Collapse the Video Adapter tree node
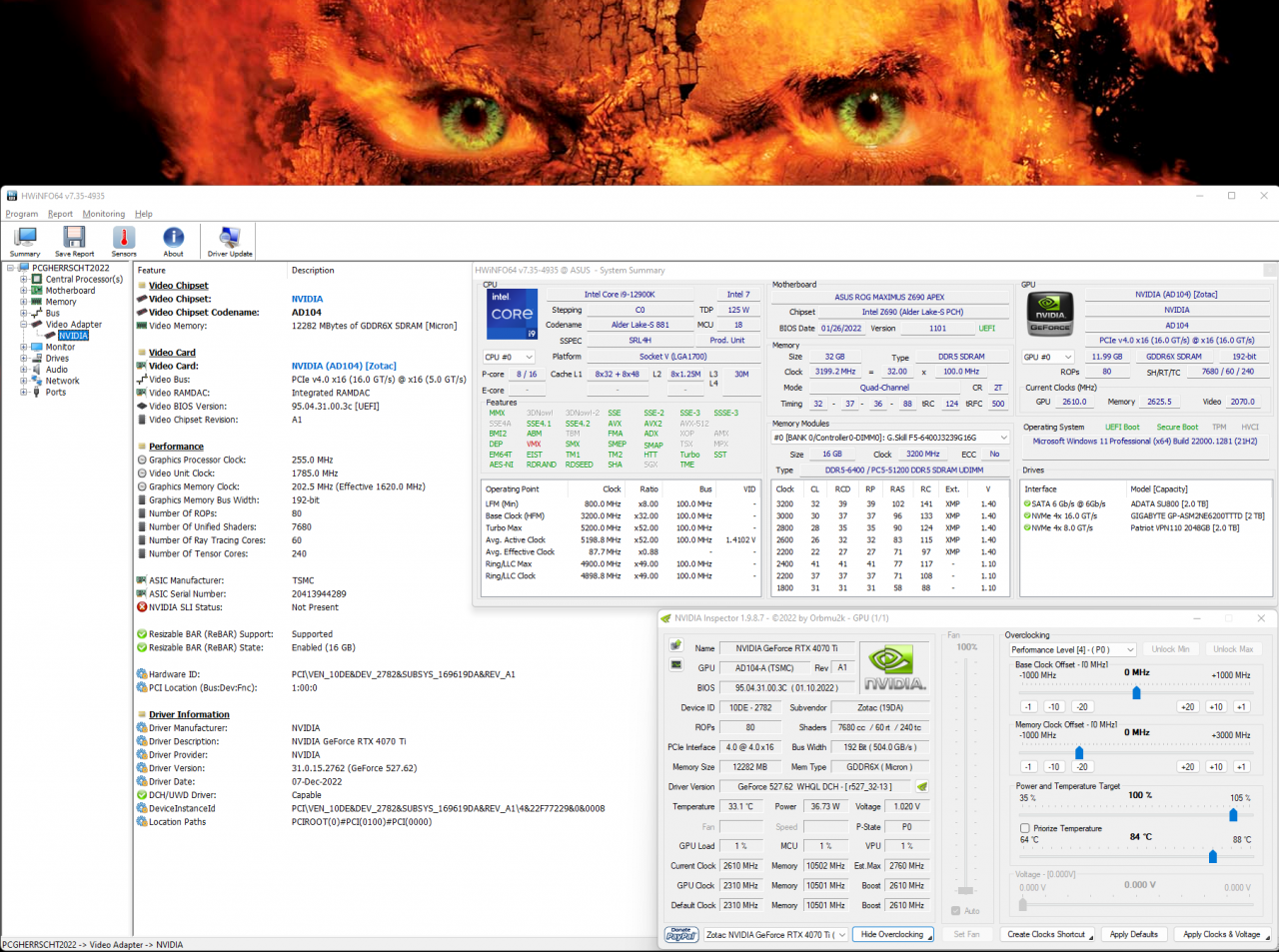This screenshot has width=1279, height=952. [x=24, y=325]
